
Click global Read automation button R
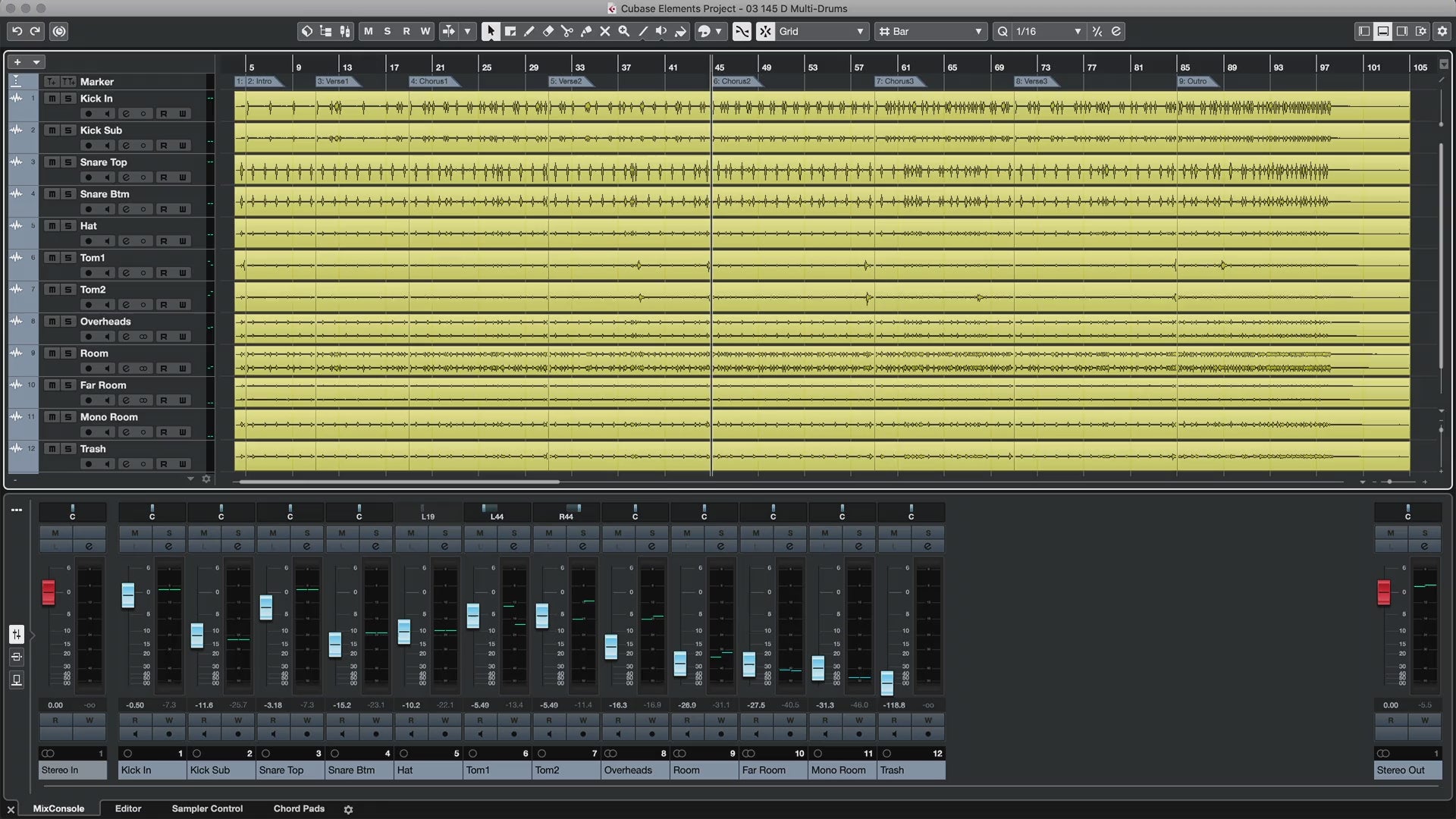(406, 31)
